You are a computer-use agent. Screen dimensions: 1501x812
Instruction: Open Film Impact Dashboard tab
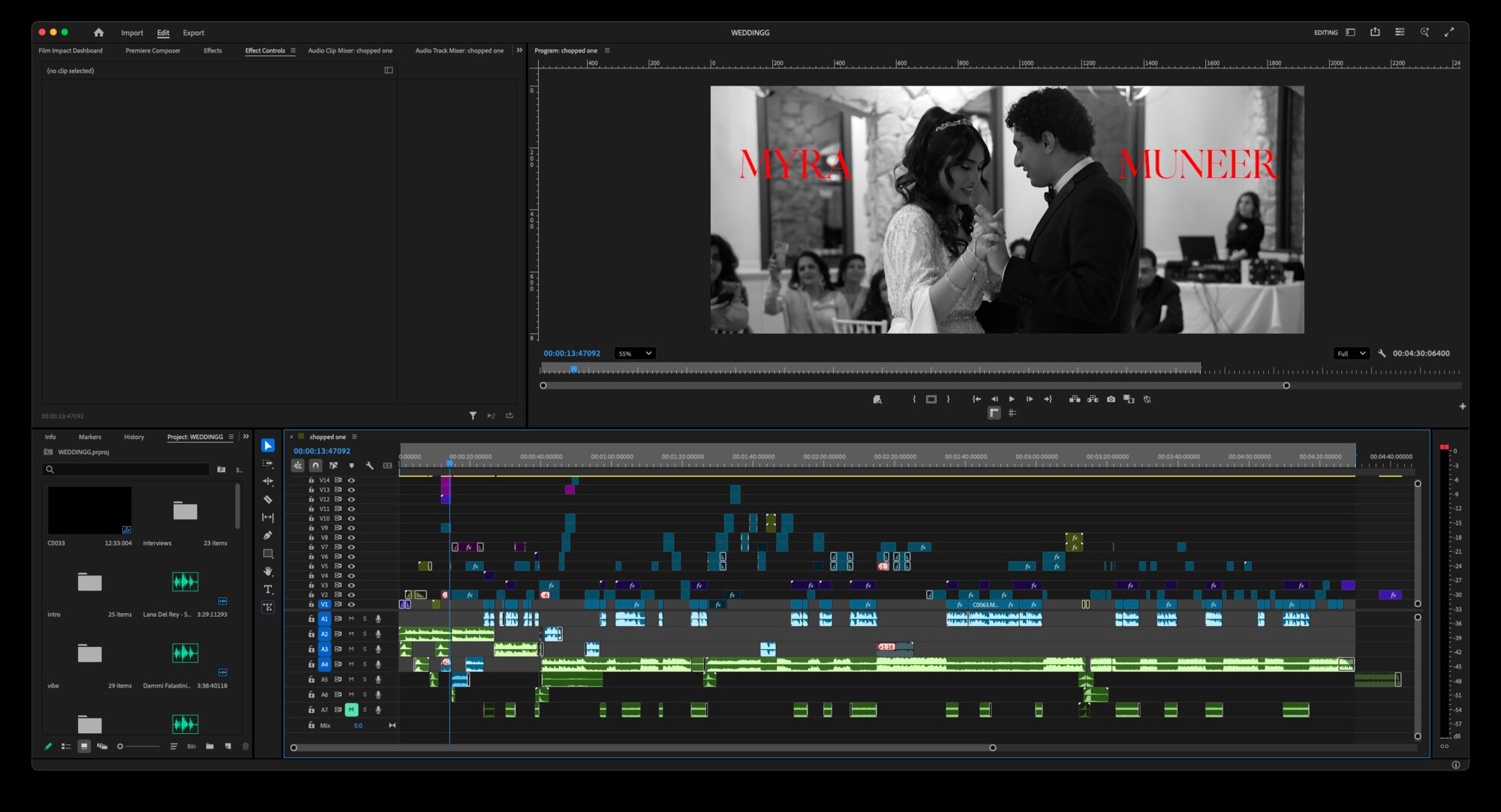coord(71,50)
